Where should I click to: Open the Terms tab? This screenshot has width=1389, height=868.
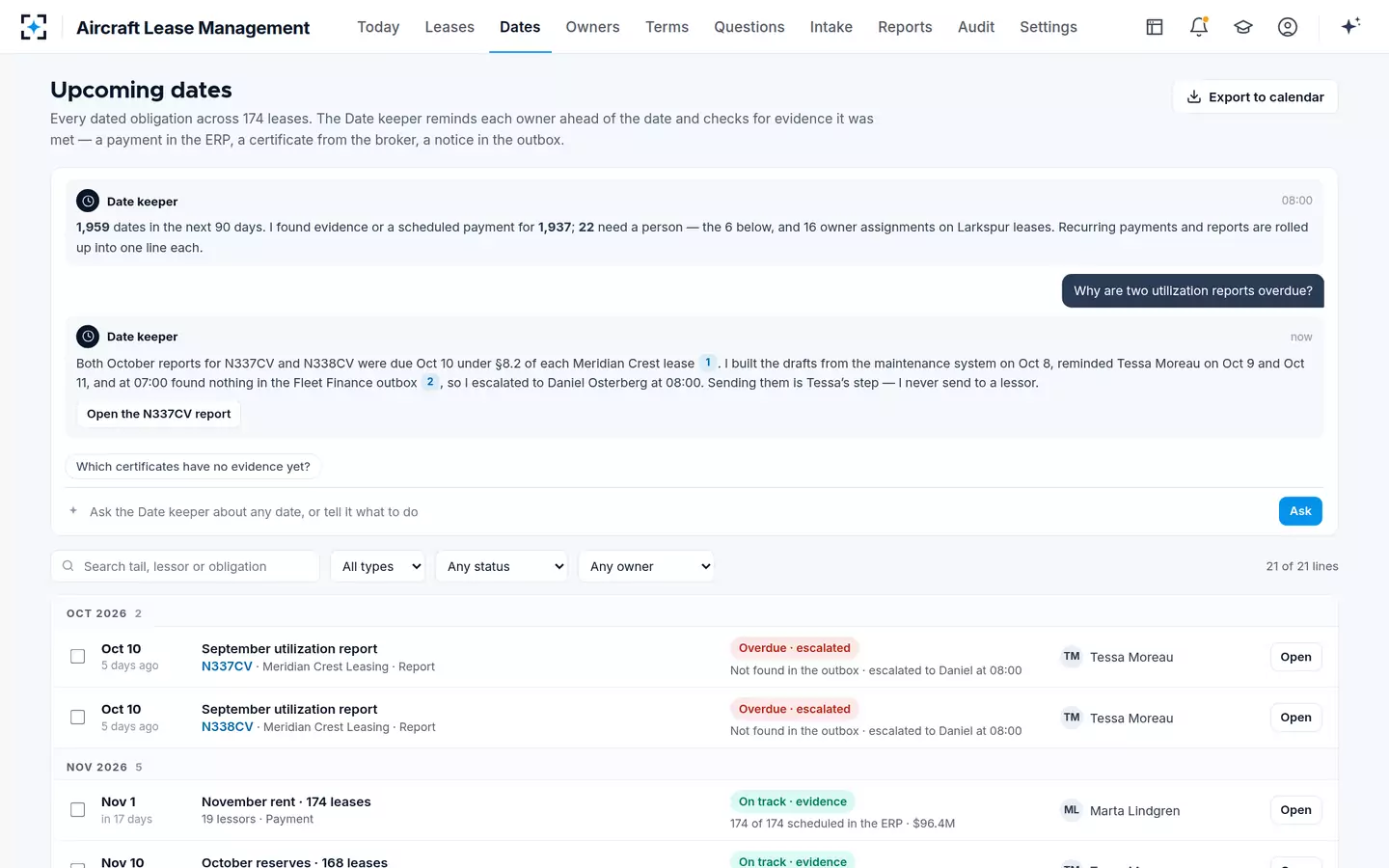[667, 27]
